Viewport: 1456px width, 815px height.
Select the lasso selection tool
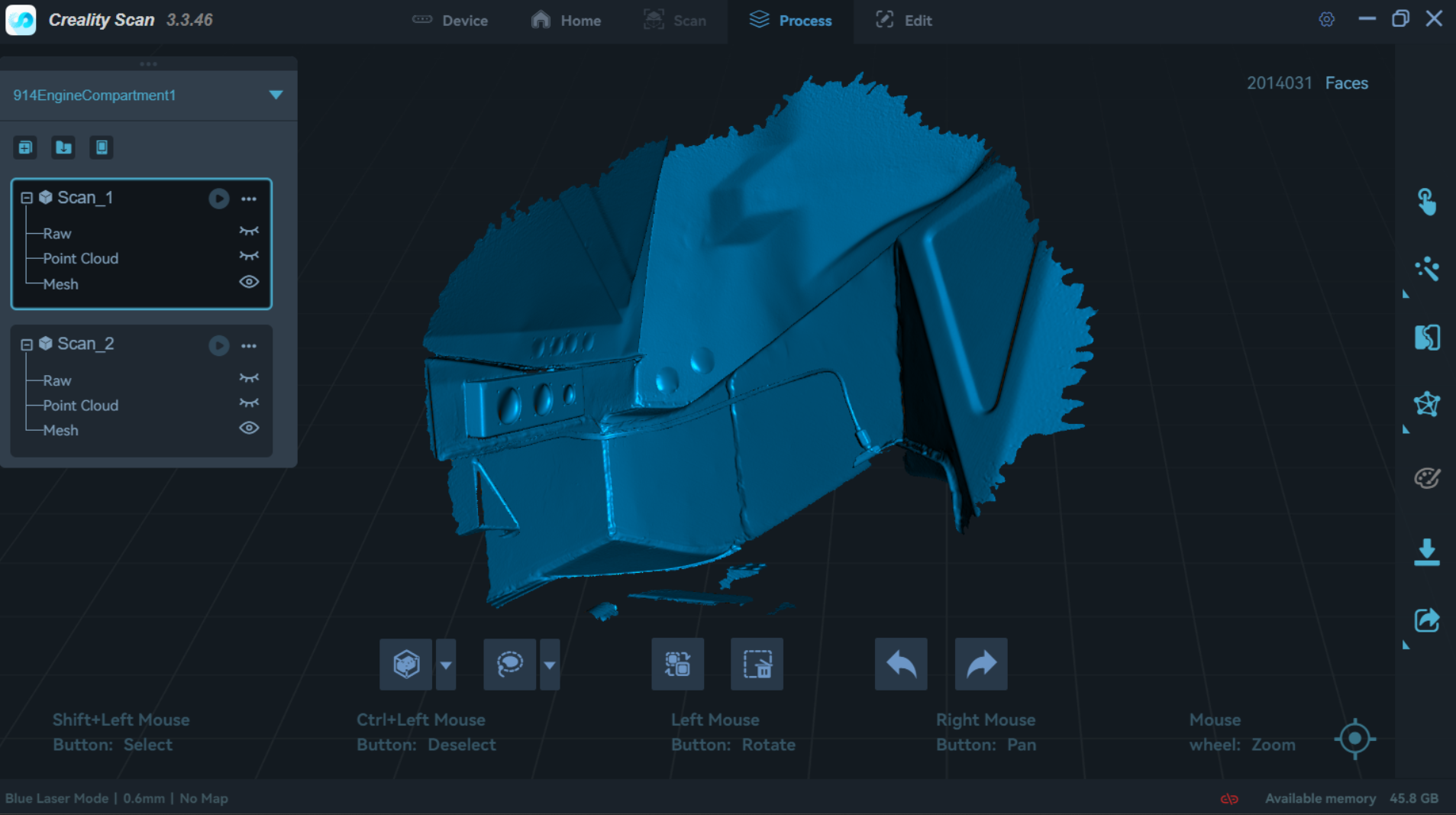point(509,665)
